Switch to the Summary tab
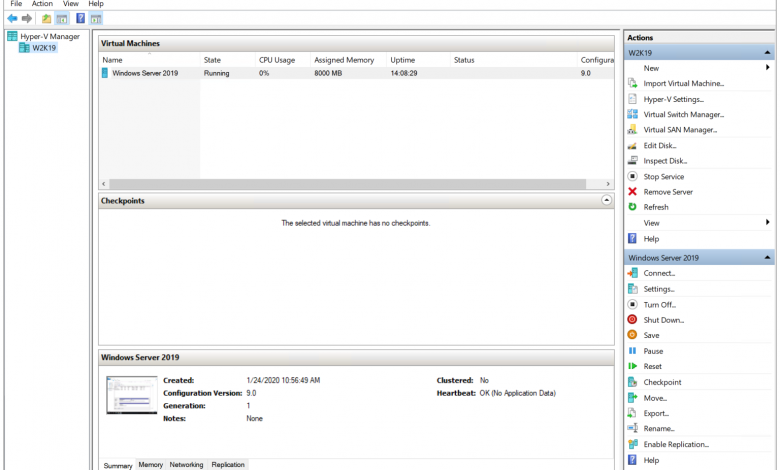 click(118, 466)
